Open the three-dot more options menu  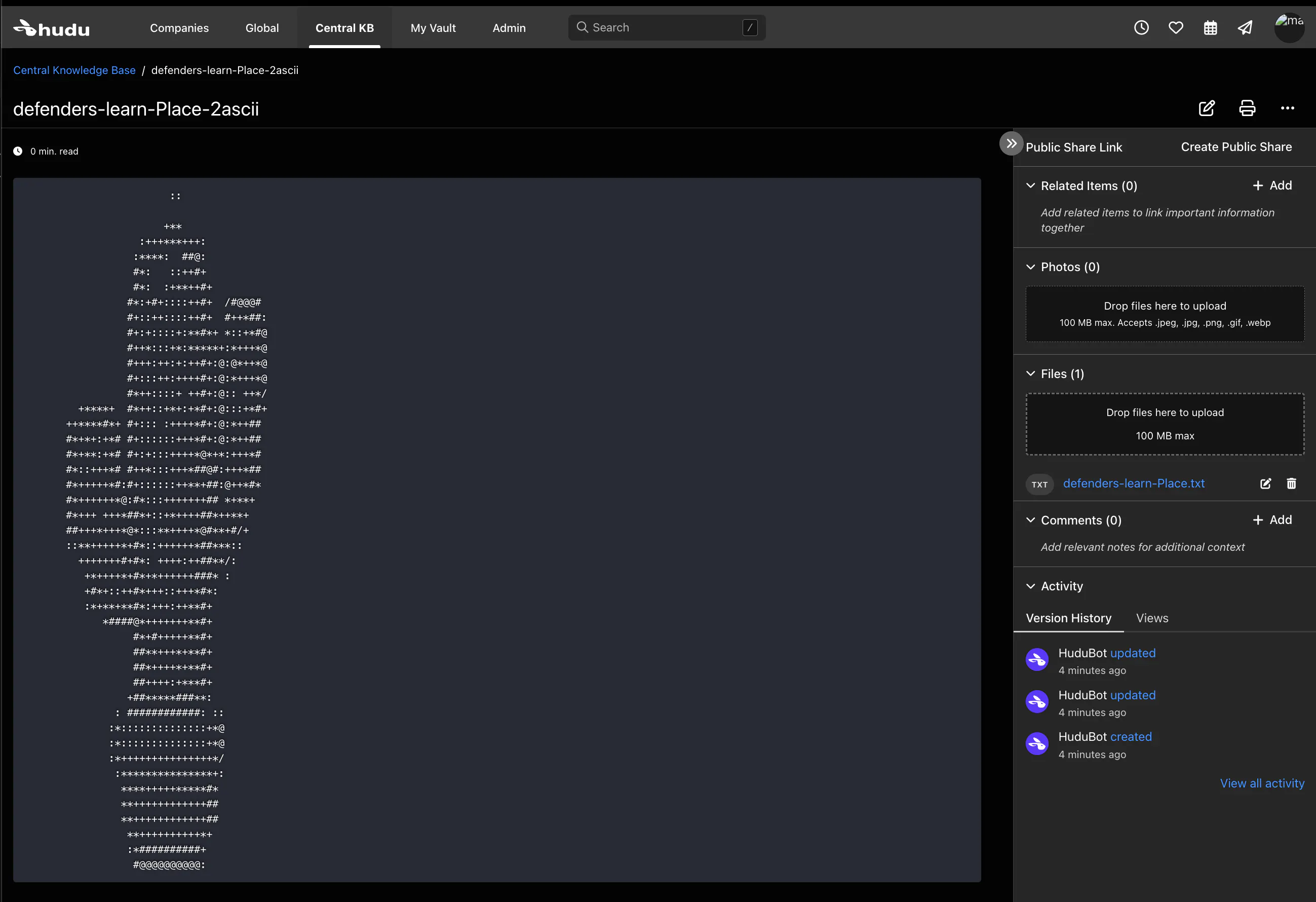point(1287,108)
